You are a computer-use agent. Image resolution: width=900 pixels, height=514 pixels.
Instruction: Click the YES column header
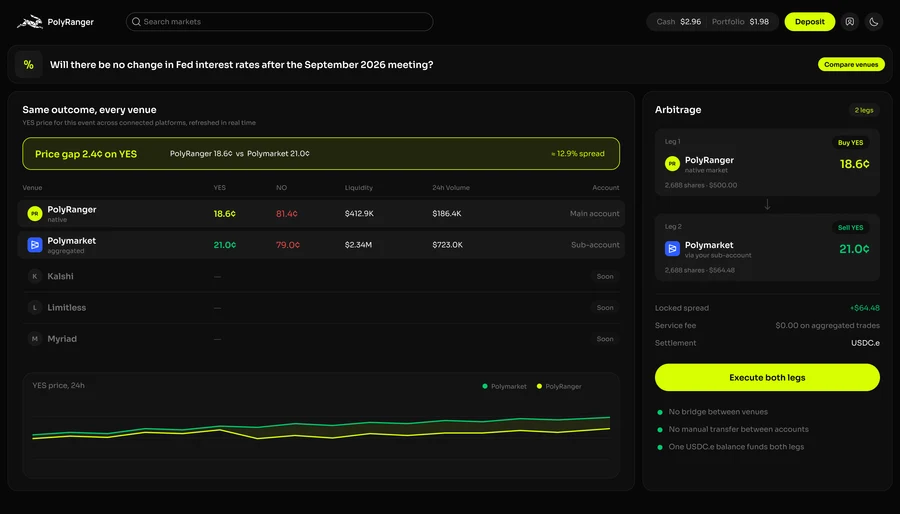click(220, 188)
